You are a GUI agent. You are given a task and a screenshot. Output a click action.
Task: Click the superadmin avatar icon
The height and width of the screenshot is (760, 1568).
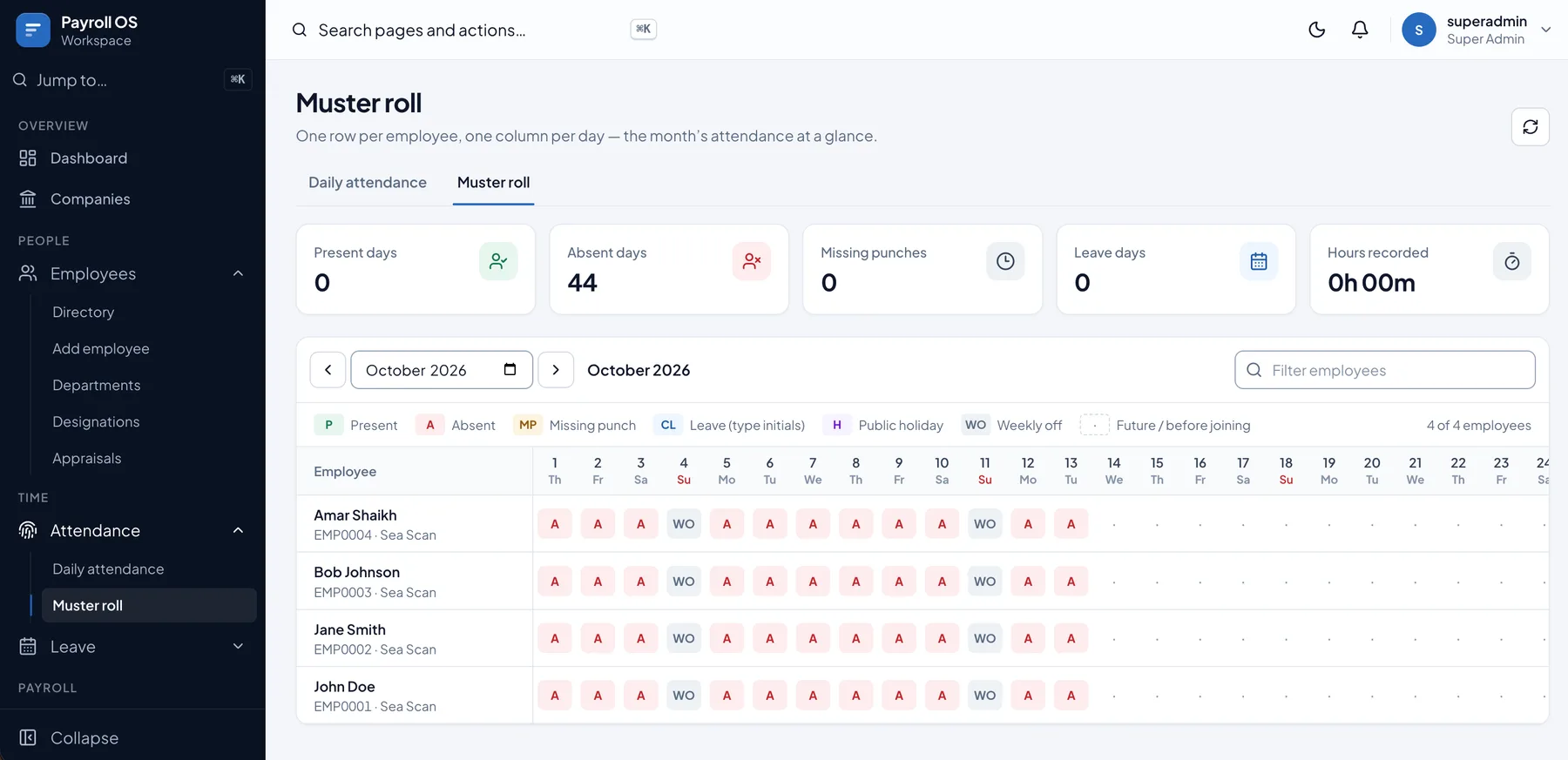1419,30
